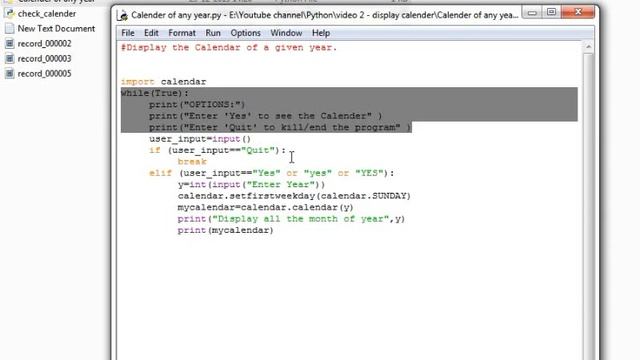Click the 'calendar.setfirstweekday' line
Image resolution: width=640 pixels, height=360 pixels.
click(x=294, y=196)
